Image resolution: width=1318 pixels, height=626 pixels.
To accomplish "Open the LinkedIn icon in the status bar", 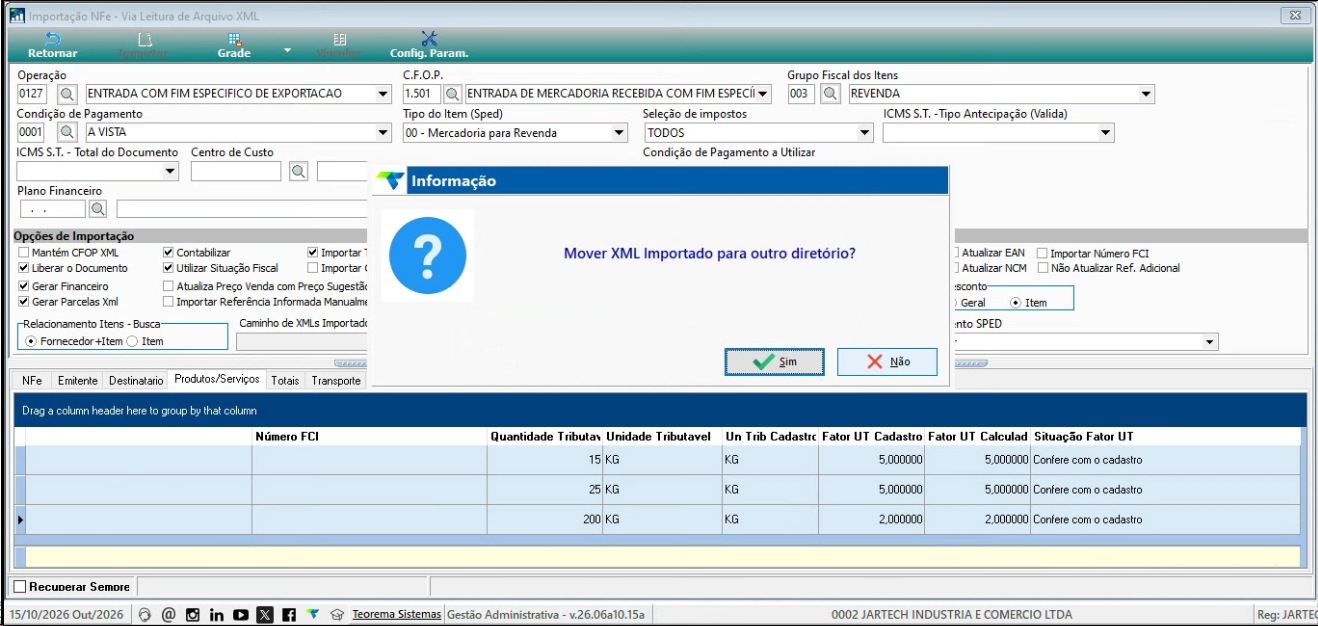I will [x=217, y=614].
